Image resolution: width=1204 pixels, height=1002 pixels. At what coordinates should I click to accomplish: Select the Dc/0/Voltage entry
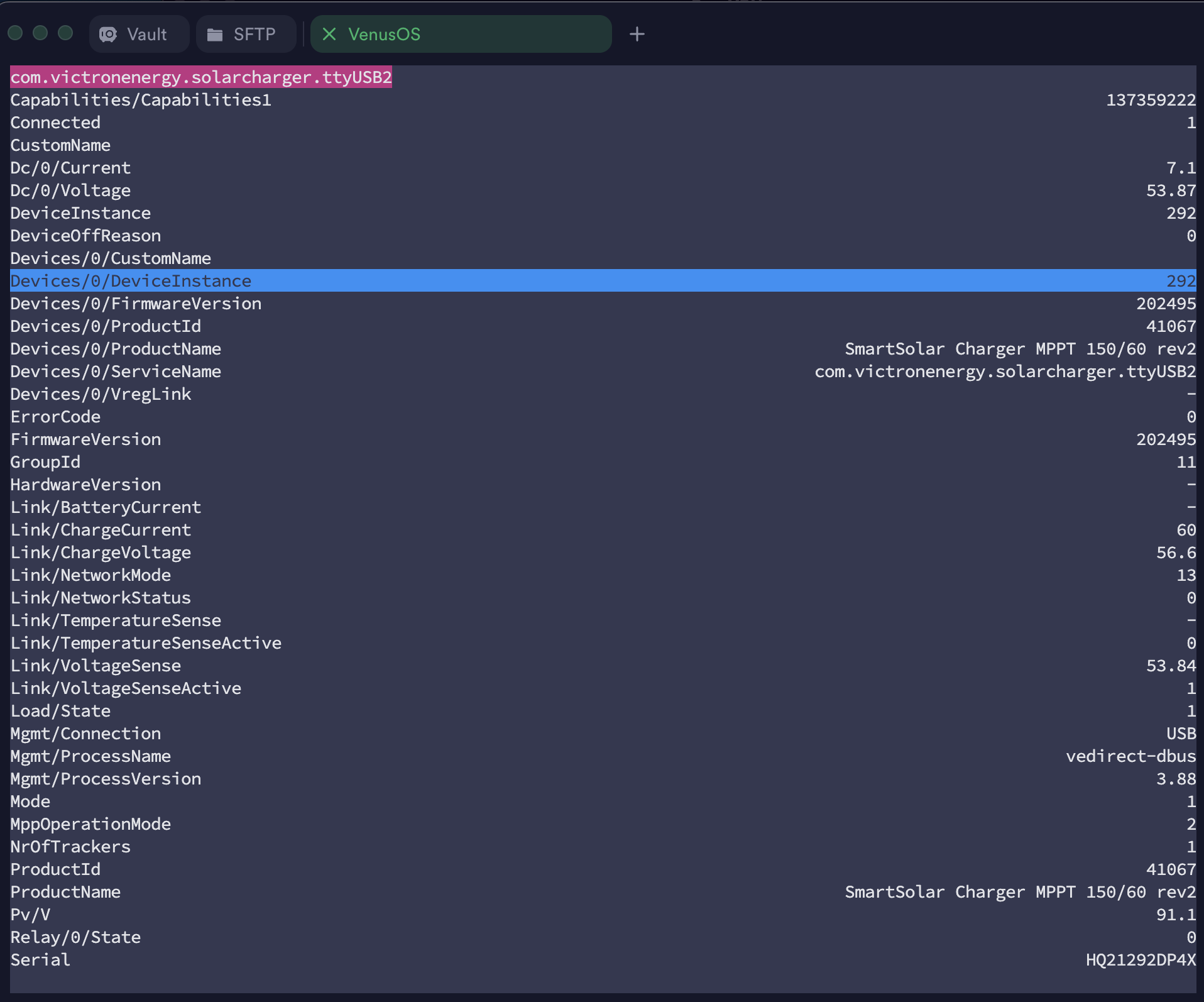point(70,190)
